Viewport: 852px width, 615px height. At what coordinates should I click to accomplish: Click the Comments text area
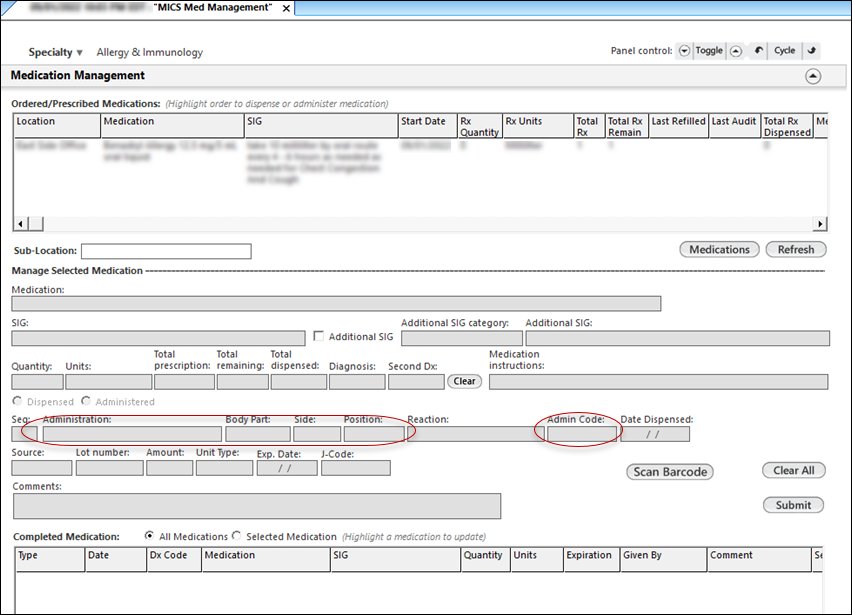point(257,506)
